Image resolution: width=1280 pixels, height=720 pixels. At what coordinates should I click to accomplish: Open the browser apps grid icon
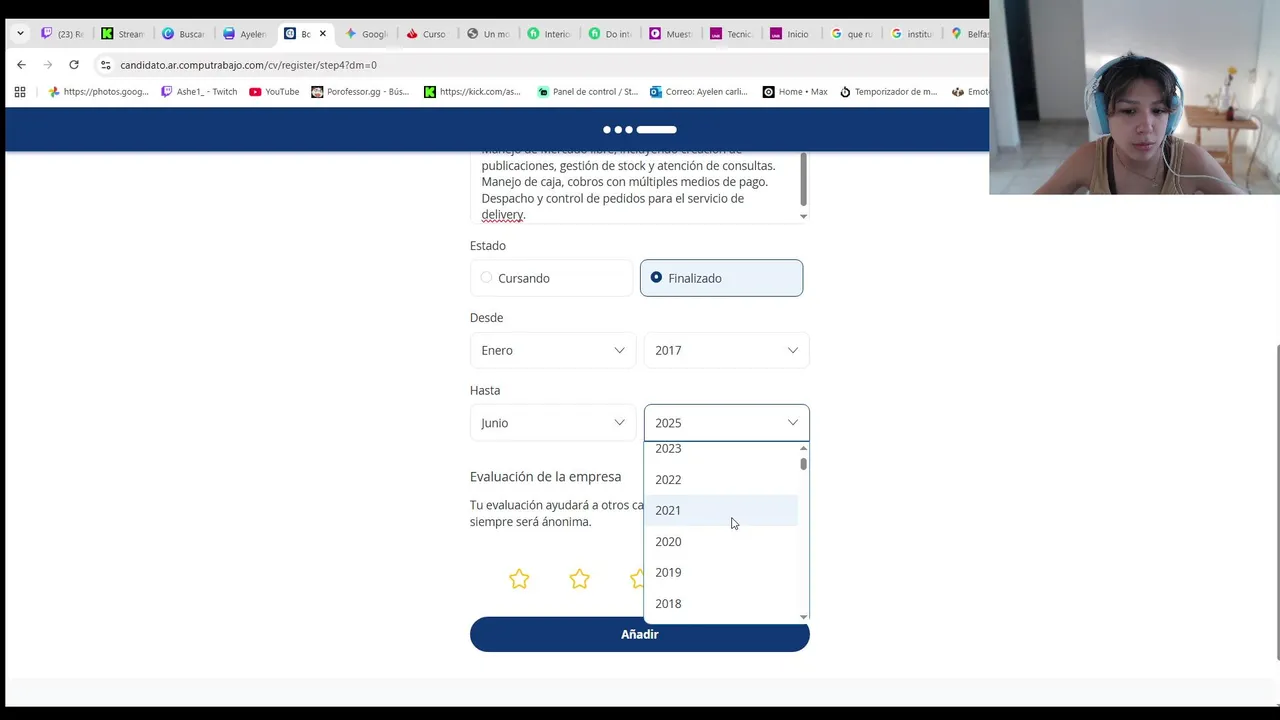point(19,91)
